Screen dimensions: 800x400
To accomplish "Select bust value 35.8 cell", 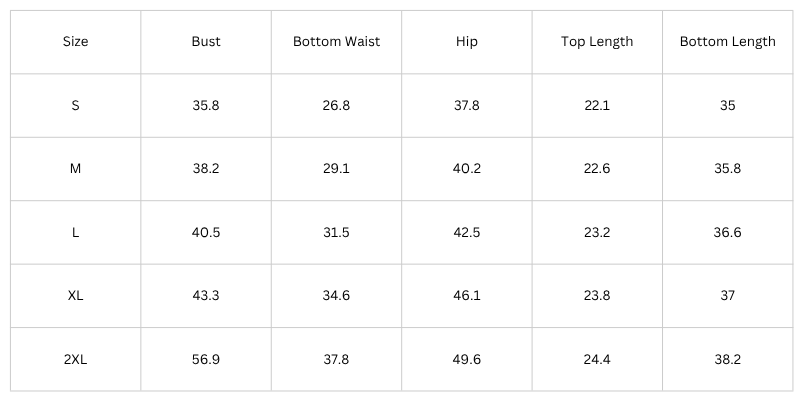I will pyautogui.click(x=206, y=105).
